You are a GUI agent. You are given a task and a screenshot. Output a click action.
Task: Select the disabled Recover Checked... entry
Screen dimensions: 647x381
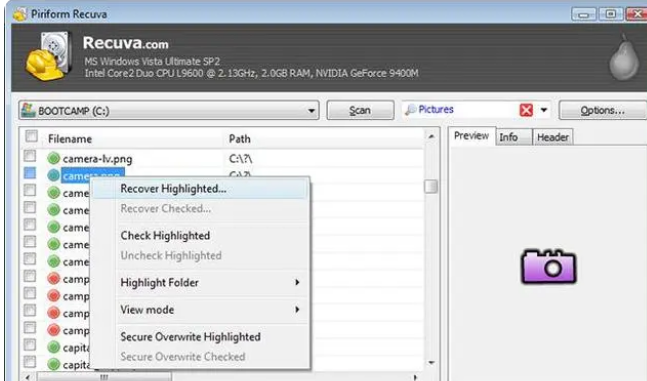click(x=200, y=209)
